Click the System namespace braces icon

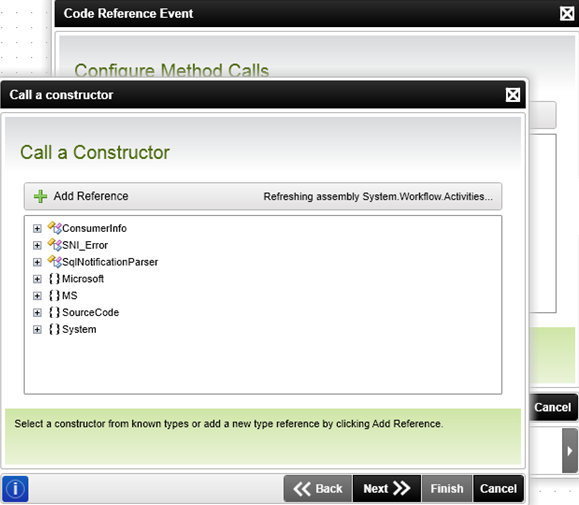[54, 329]
